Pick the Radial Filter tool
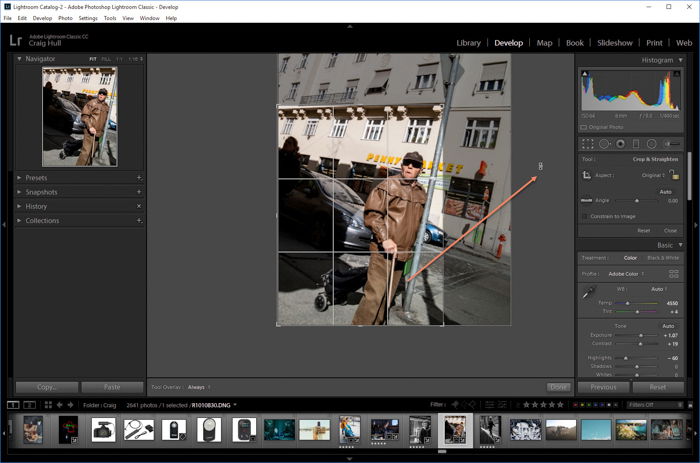Viewport: 700px width, 463px height. [651, 144]
